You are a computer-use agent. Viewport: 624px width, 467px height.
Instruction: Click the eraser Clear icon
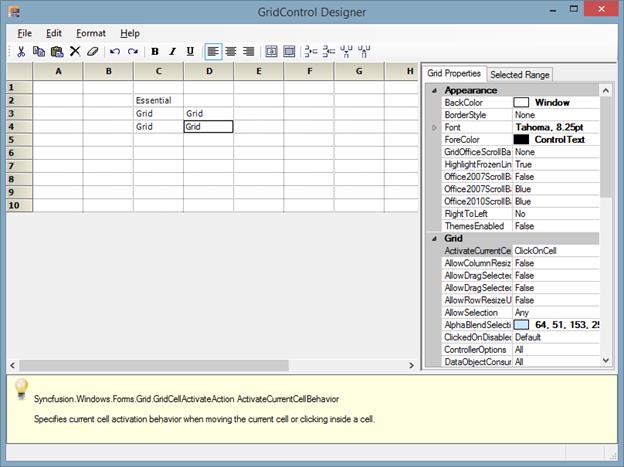pos(92,51)
